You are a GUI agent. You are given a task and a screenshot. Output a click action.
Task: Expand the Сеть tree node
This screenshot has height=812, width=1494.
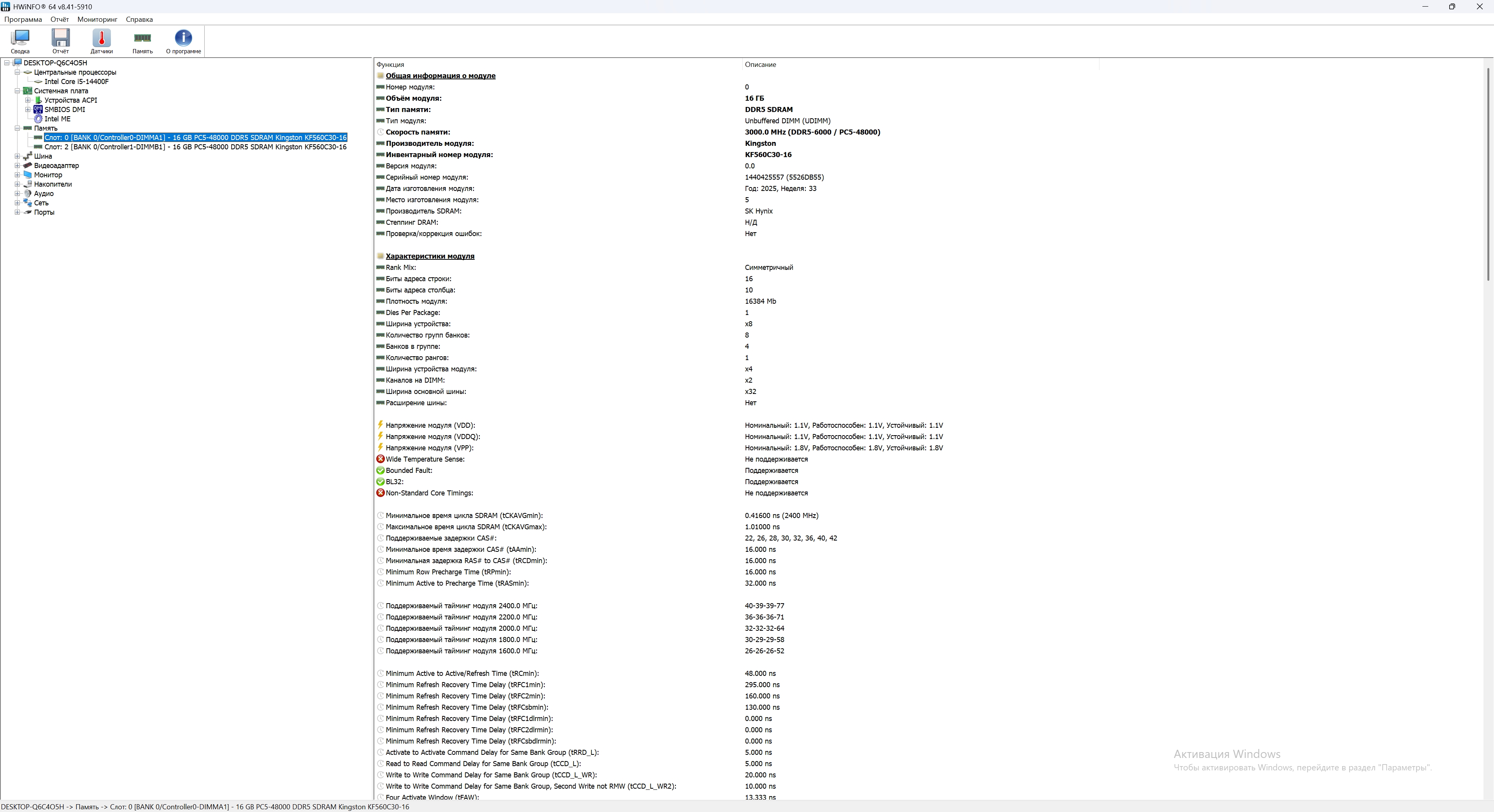(18, 203)
